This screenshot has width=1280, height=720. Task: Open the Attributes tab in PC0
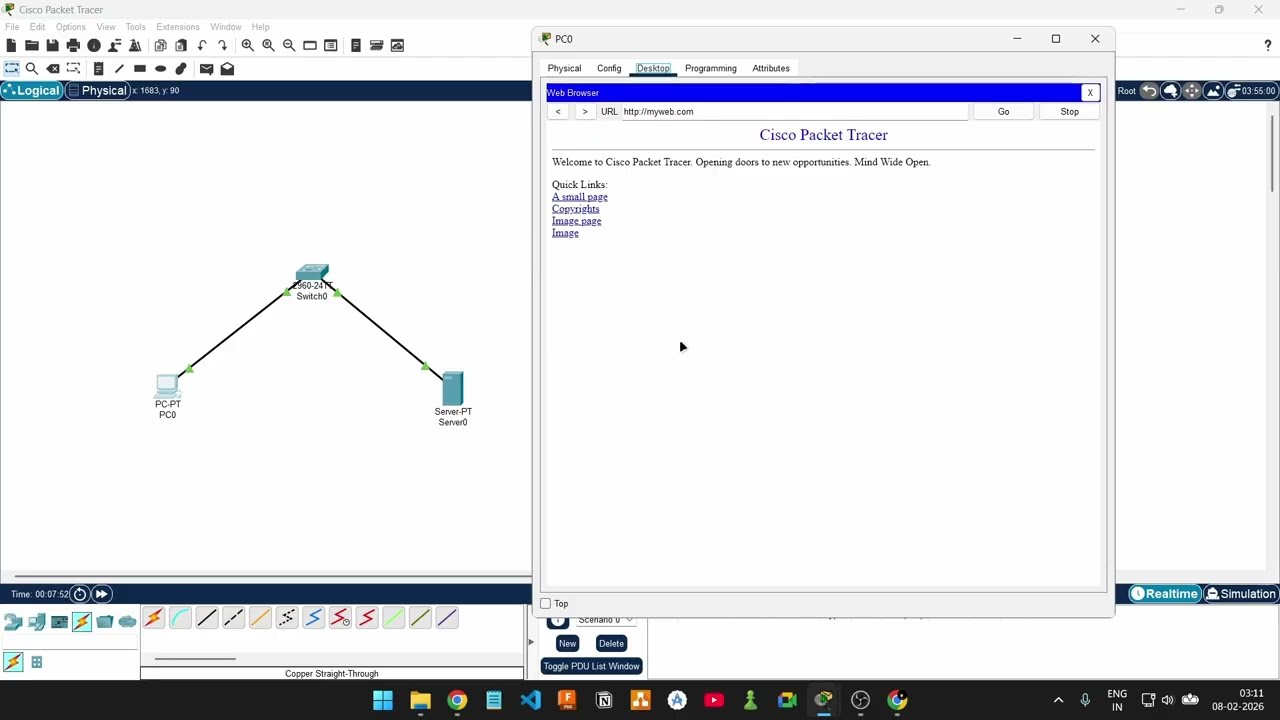[771, 68]
